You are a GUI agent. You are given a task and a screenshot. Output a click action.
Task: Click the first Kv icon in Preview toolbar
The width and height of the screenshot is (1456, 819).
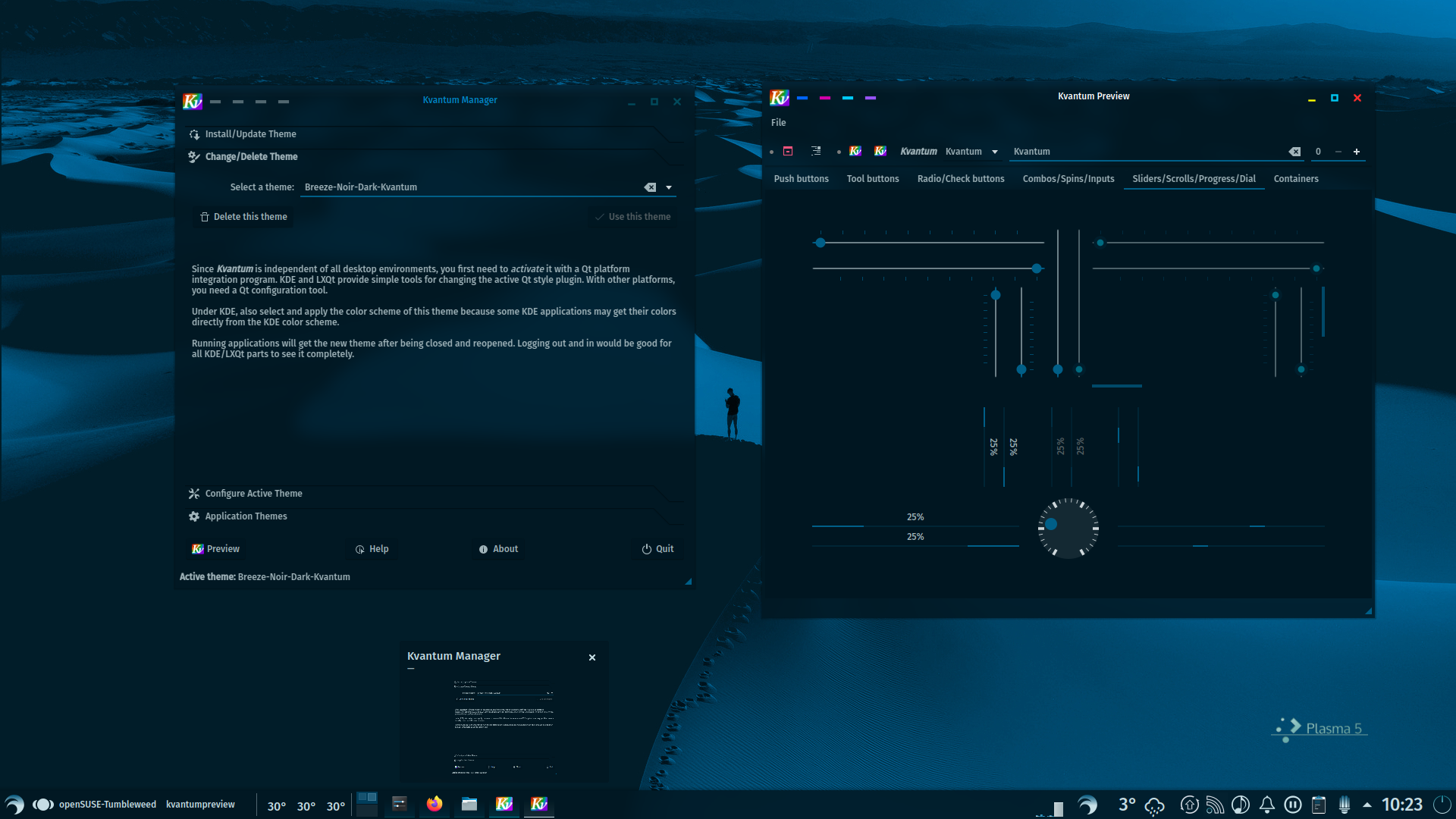[855, 152]
